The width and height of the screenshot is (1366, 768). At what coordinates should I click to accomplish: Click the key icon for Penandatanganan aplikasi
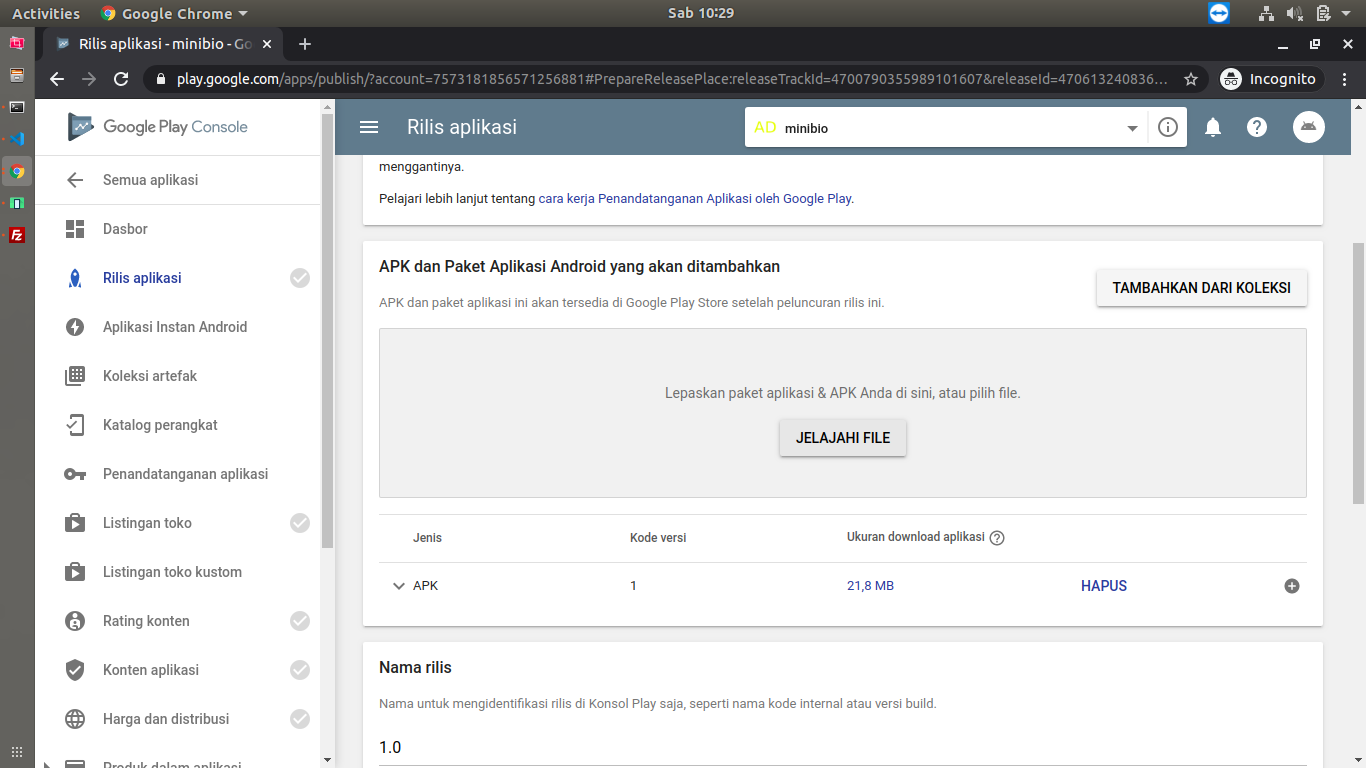[75, 474]
